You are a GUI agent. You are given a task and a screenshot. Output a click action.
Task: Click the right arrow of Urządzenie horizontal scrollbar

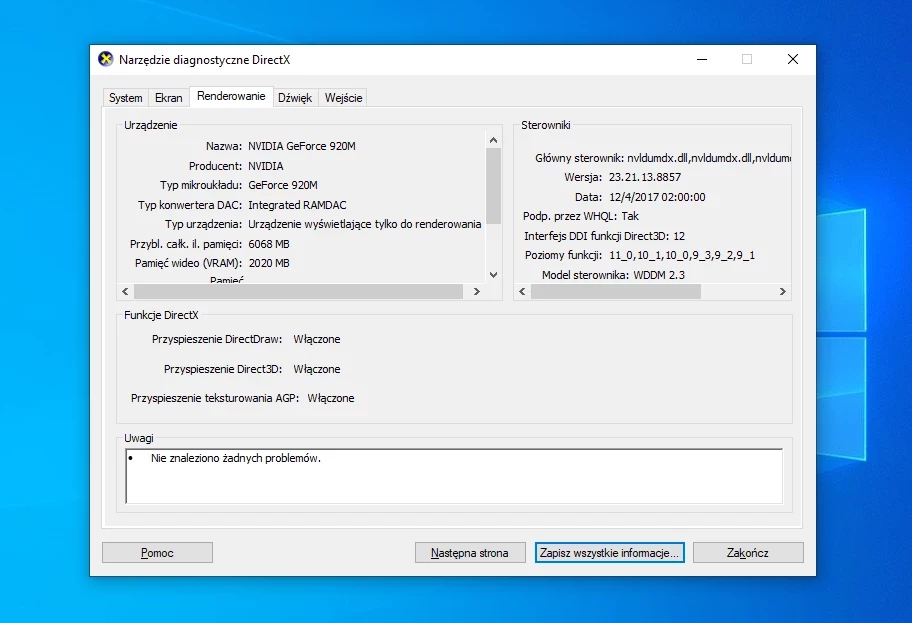pyautogui.click(x=476, y=292)
